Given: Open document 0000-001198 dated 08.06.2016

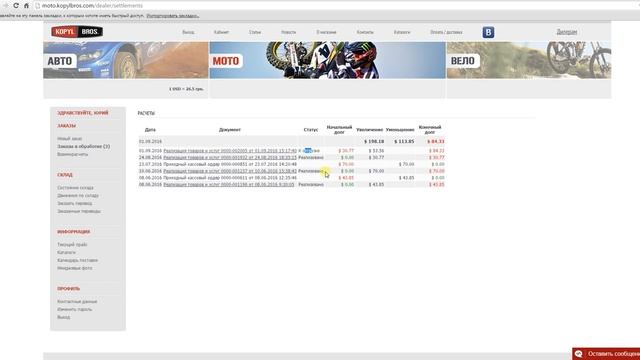Looking at the screenshot, I should [x=229, y=184].
